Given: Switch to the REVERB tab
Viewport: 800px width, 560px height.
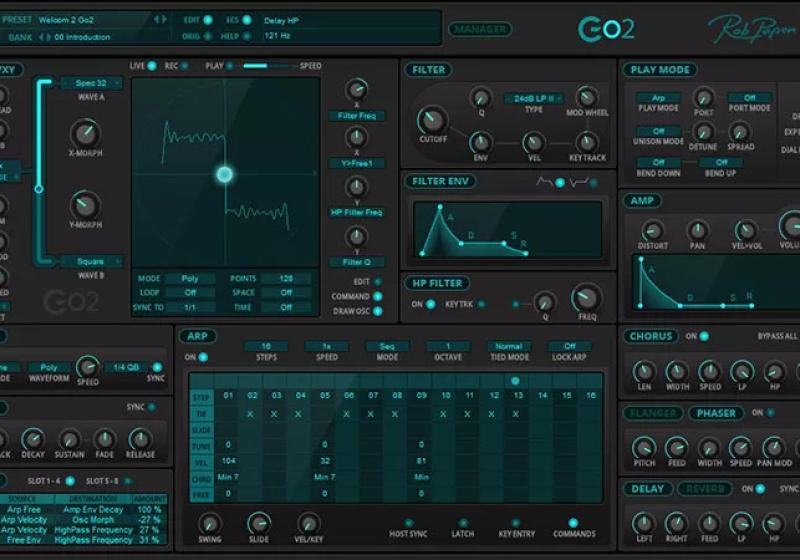Looking at the screenshot, I should coord(705,489).
